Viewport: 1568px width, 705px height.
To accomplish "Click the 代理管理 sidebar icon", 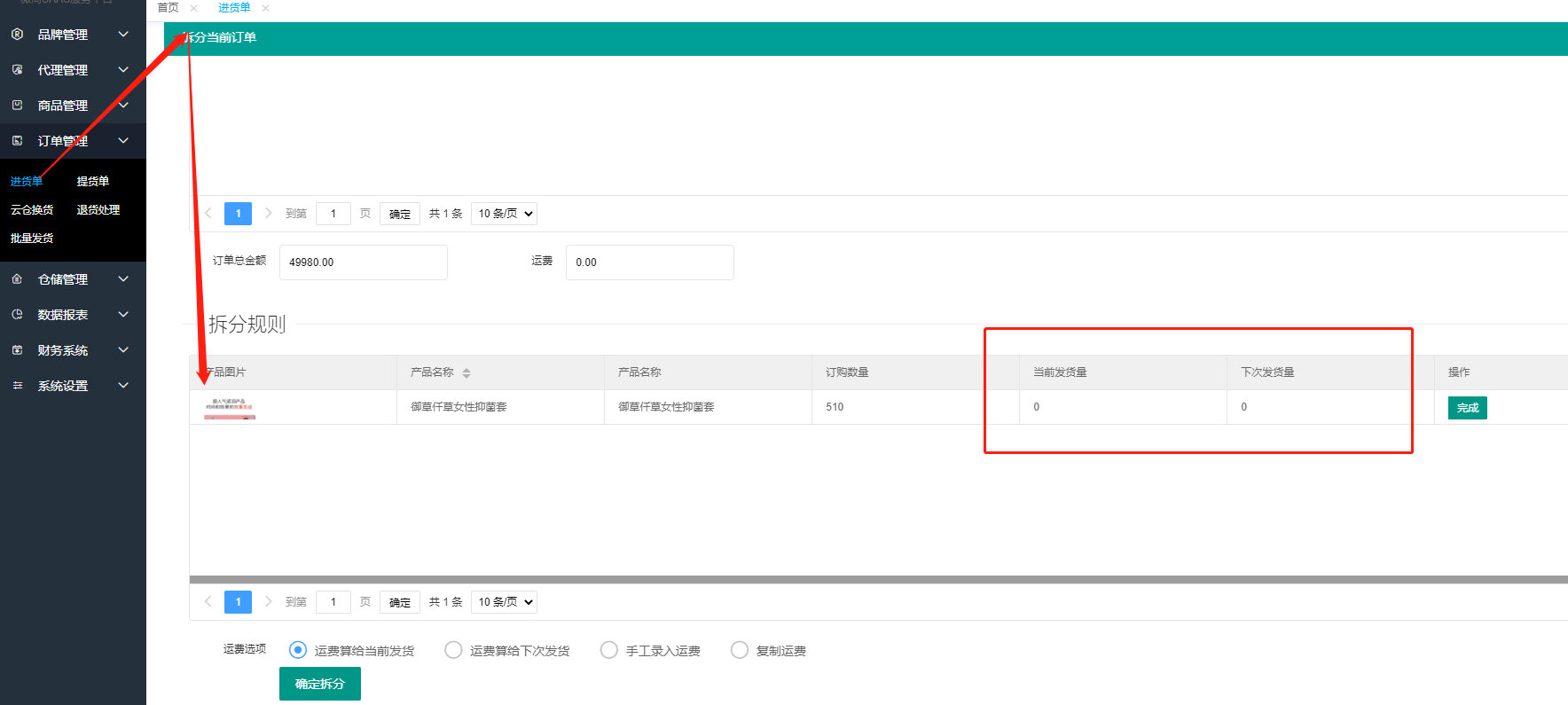I will click(17, 69).
